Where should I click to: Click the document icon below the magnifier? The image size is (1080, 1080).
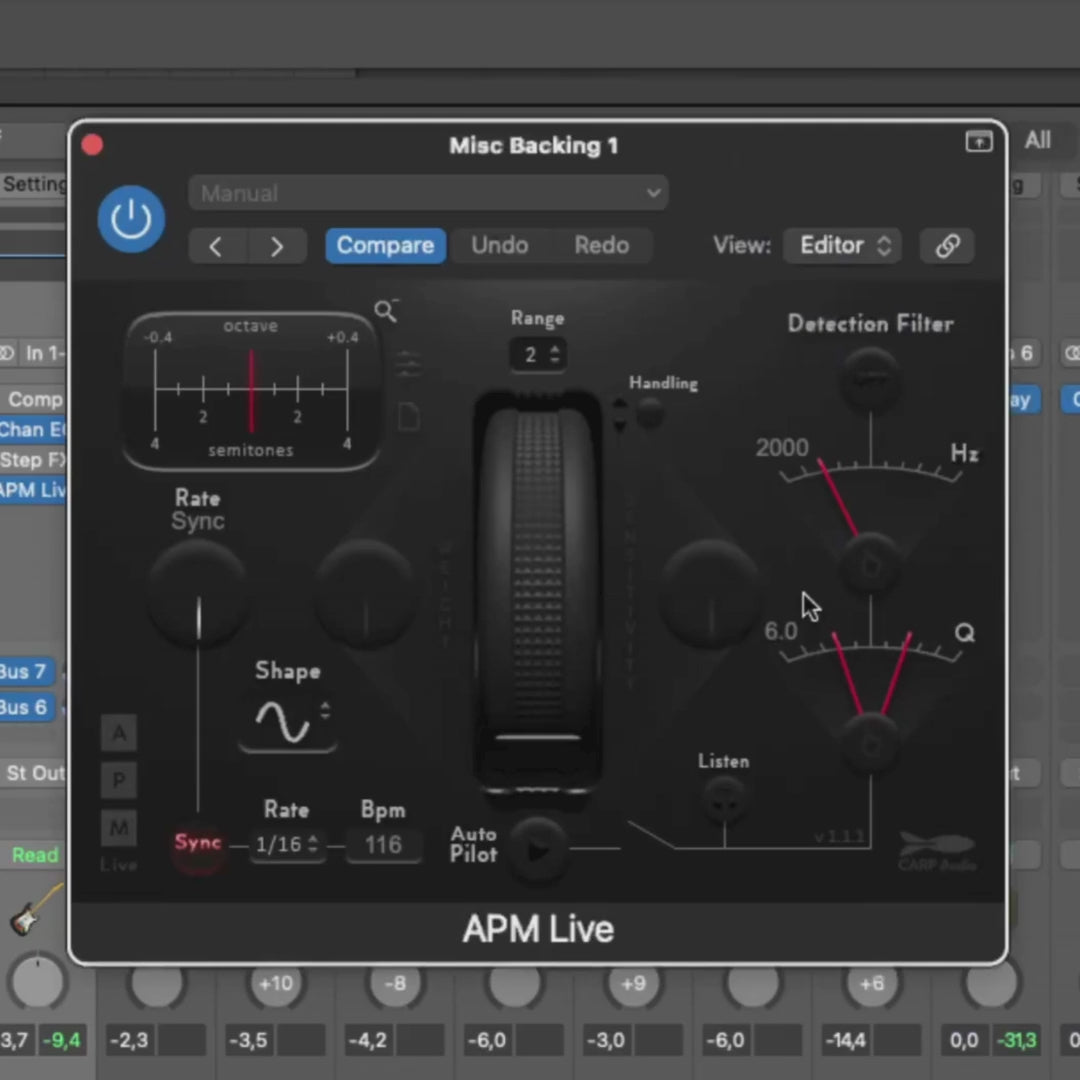click(x=408, y=417)
